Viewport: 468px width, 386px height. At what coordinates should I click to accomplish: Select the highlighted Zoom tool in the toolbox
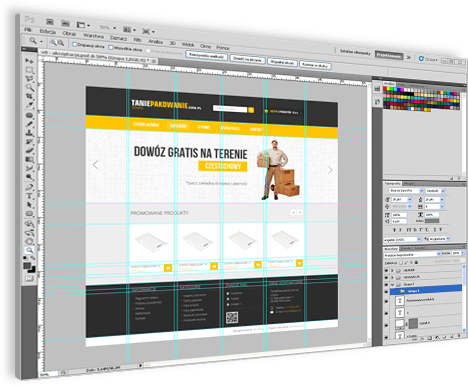(29, 250)
